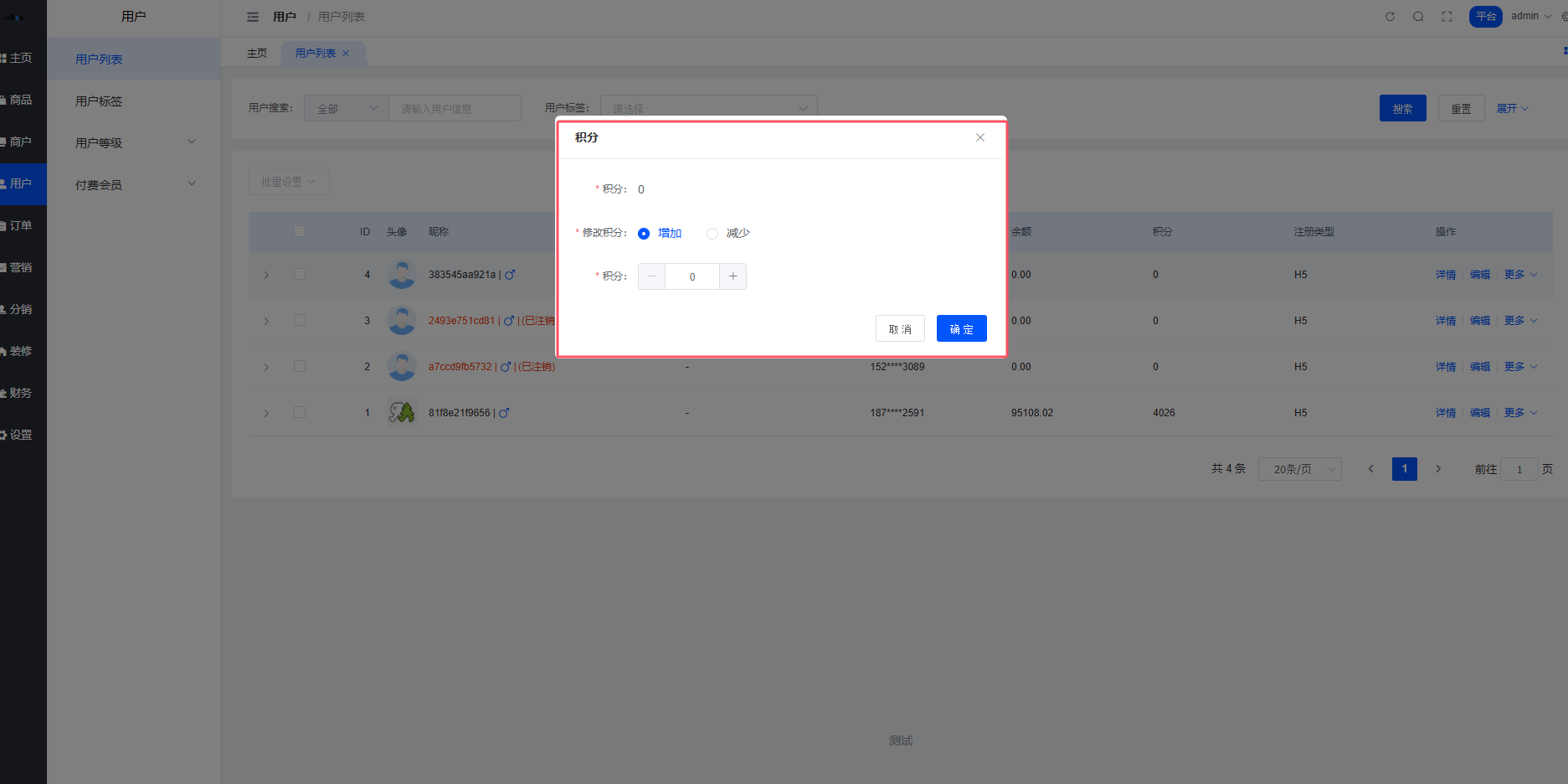1568x784 pixels.
Task: Click the 积分 number input field
Action: click(x=692, y=276)
